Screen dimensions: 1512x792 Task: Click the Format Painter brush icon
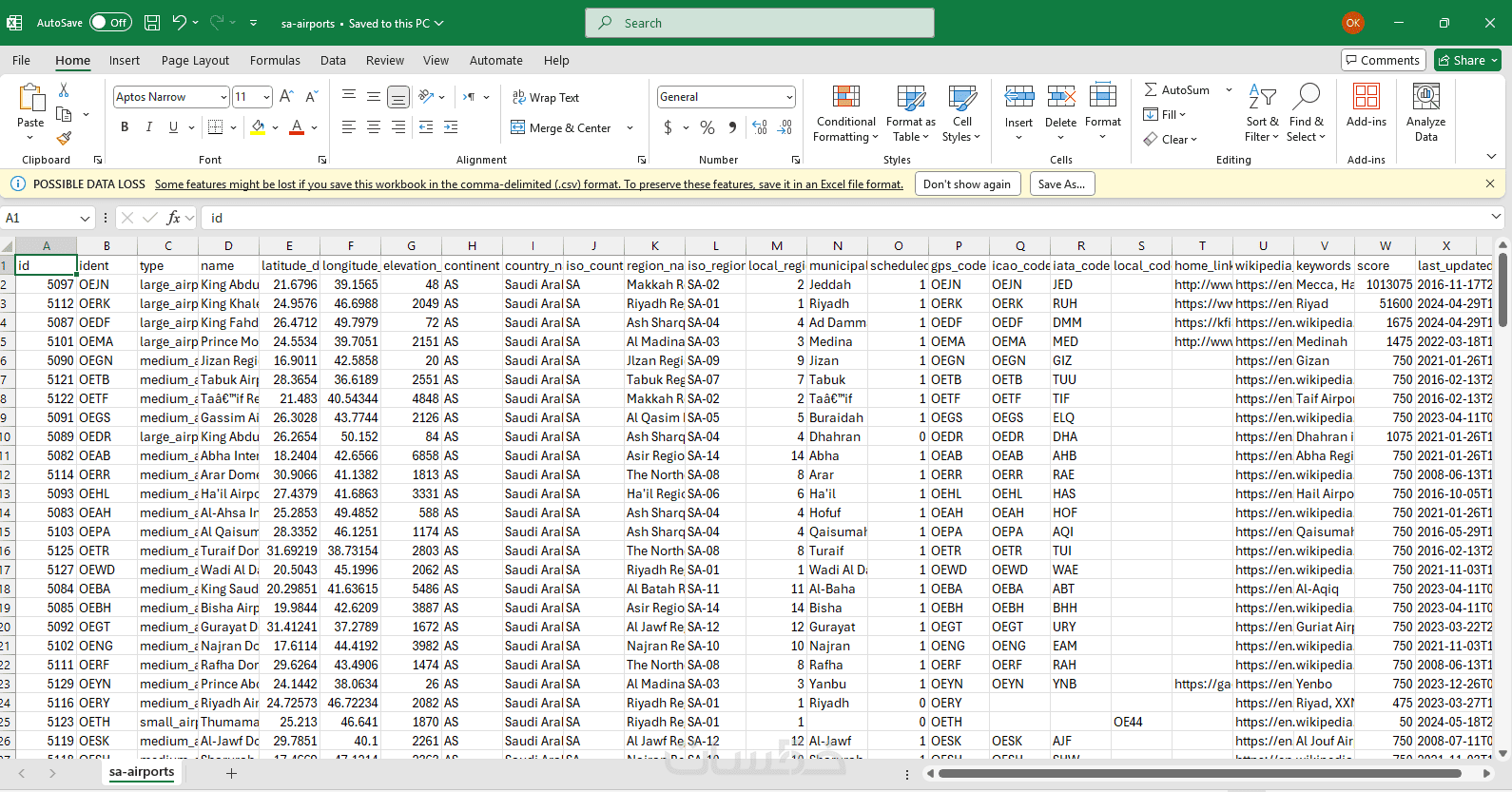point(64,139)
